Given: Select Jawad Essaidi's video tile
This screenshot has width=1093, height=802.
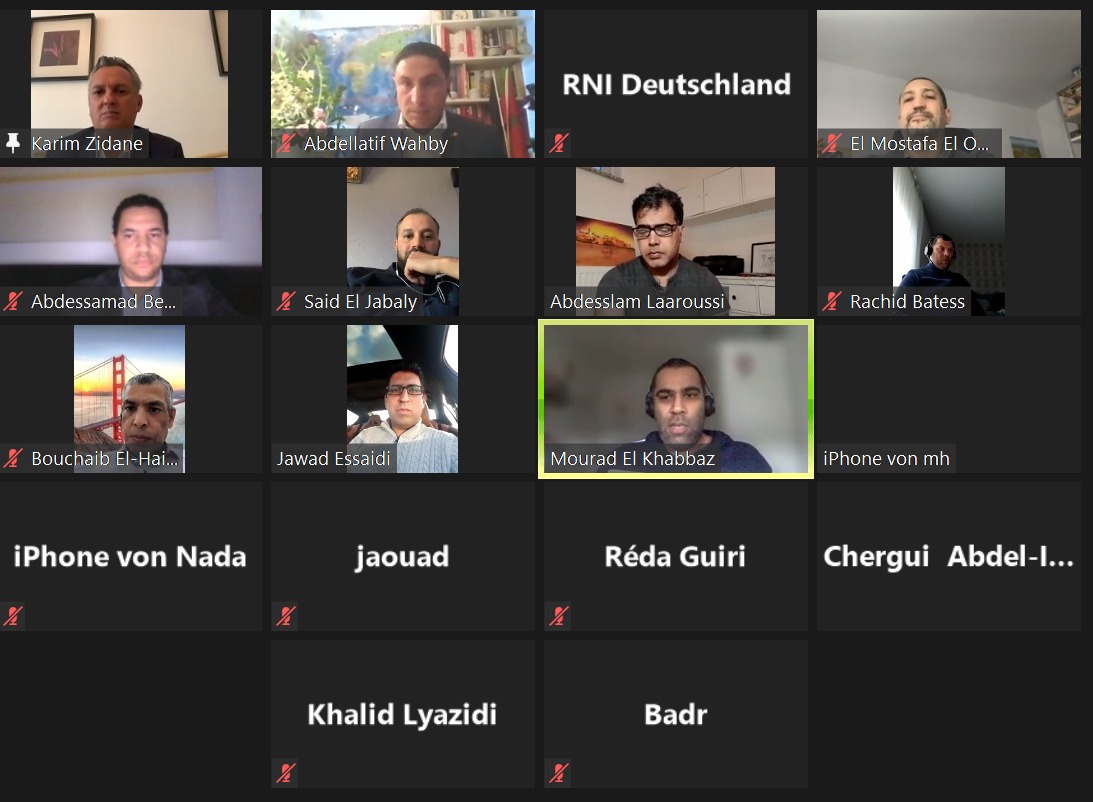Looking at the screenshot, I should click(x=403, y=399).
